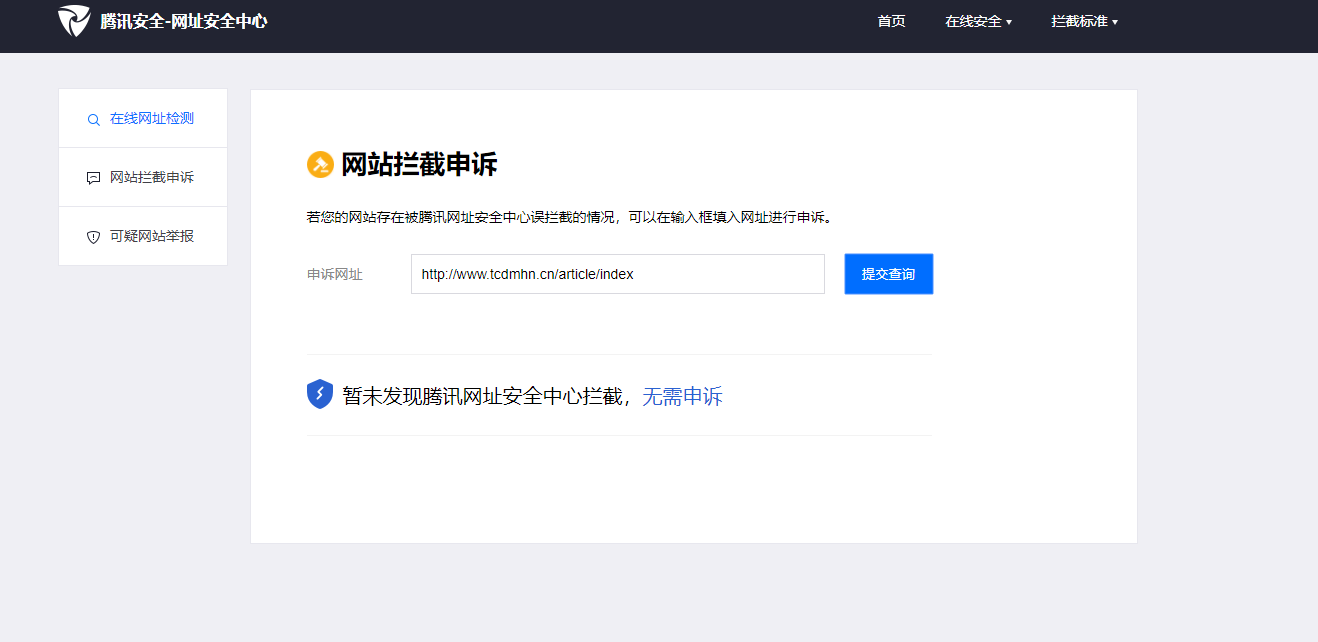Go to 首页 in top navigation
The height and width of the screenshot is (642, 1318).
click(891, 21)
